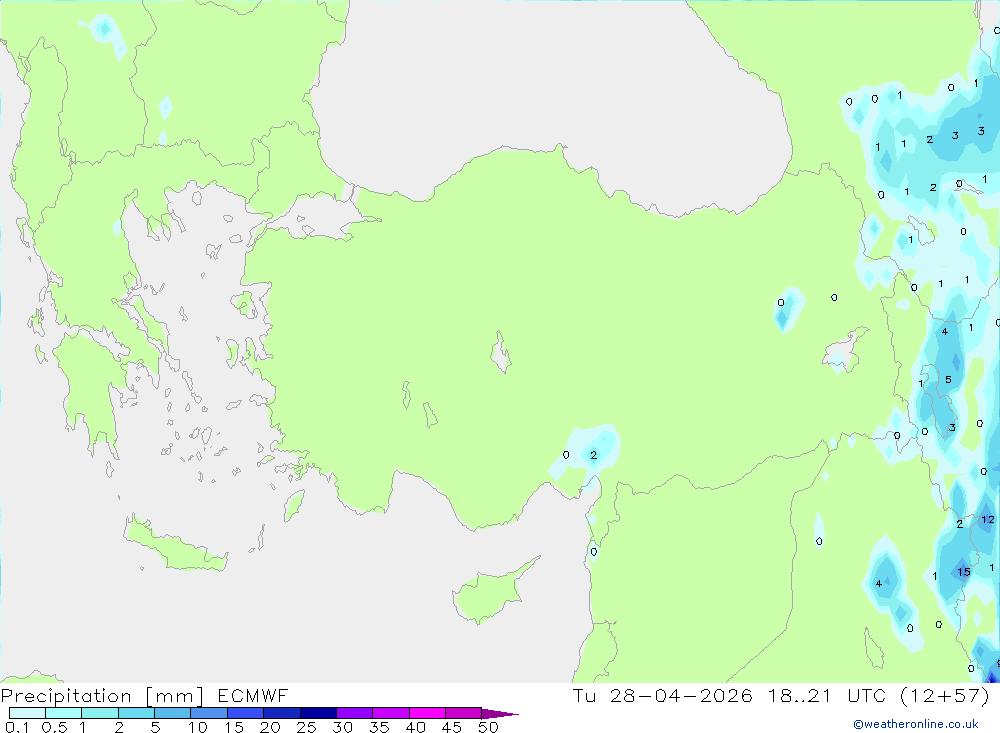1000x733 pixels.
Task: Click the legend label "30"
Action: (343, 727)
